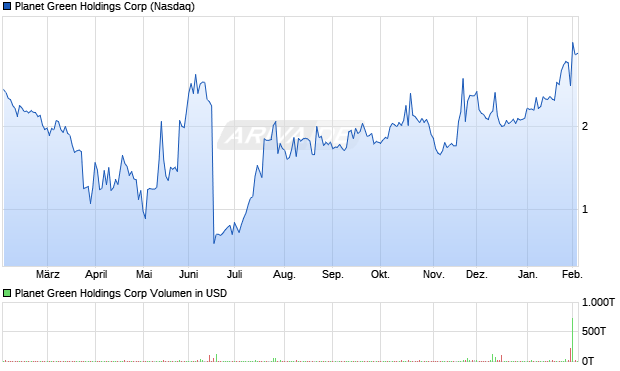Image resolution: width=620 pixels, height=371 pixels.
Task: Click the price peak at the start of February
Action: (x=573, y=43)
